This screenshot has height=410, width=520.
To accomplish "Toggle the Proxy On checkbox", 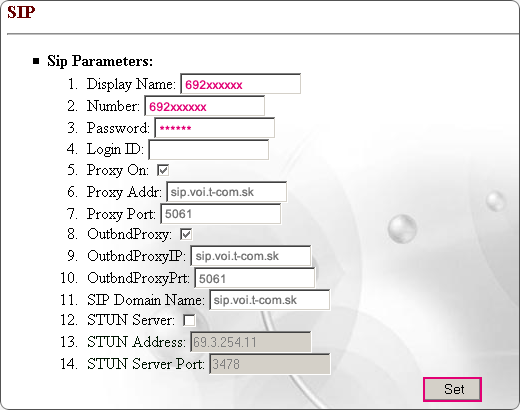I will point(163,170).
